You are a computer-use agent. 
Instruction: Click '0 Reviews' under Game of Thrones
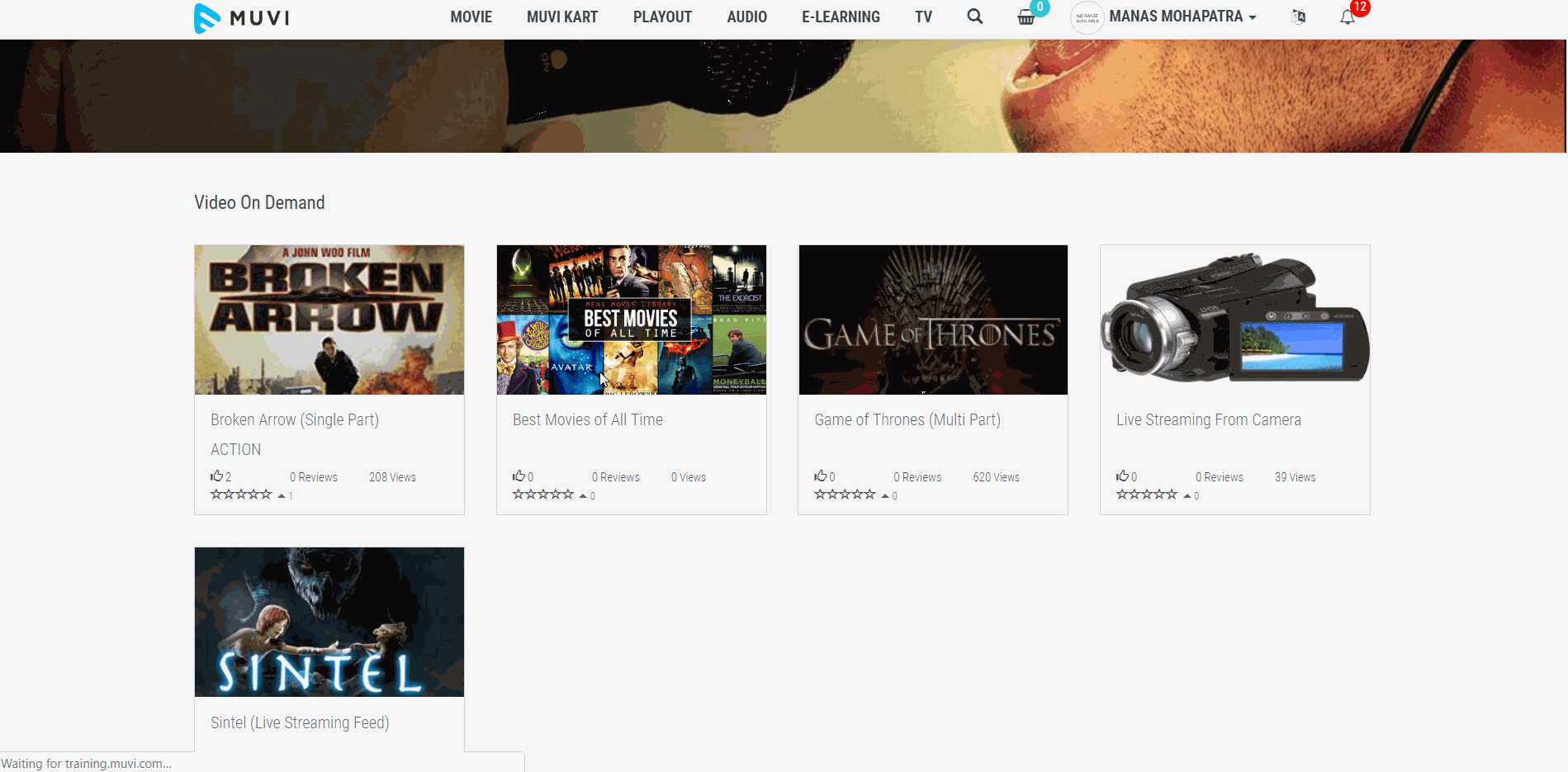coord(917,477)
